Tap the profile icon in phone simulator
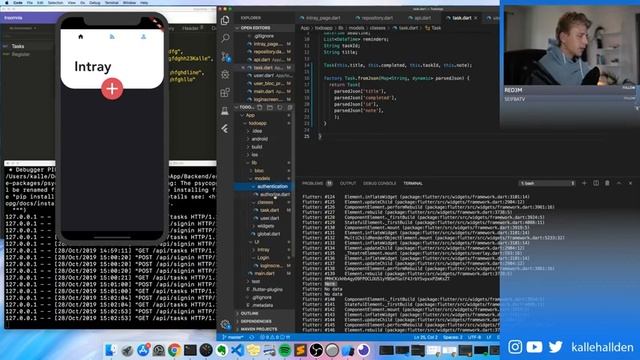Image resolution: width=640 pixels, height=360 pixels. click(143, 37)
